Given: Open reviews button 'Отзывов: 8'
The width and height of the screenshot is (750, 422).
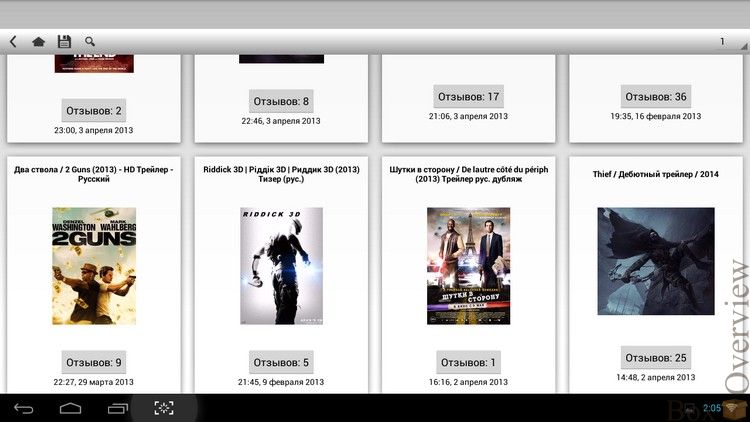Looking at the screenshot, I should click(x=281, y=101).
